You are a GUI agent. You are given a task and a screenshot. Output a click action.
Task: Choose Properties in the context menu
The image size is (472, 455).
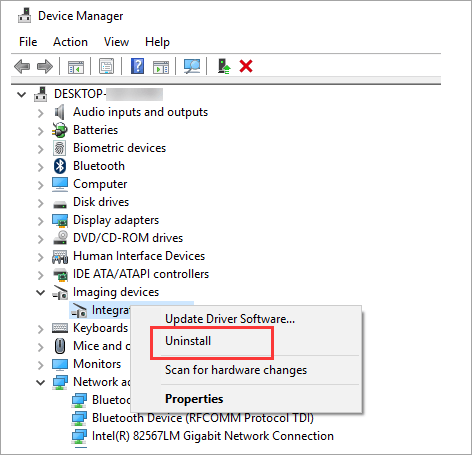(194, 399)
